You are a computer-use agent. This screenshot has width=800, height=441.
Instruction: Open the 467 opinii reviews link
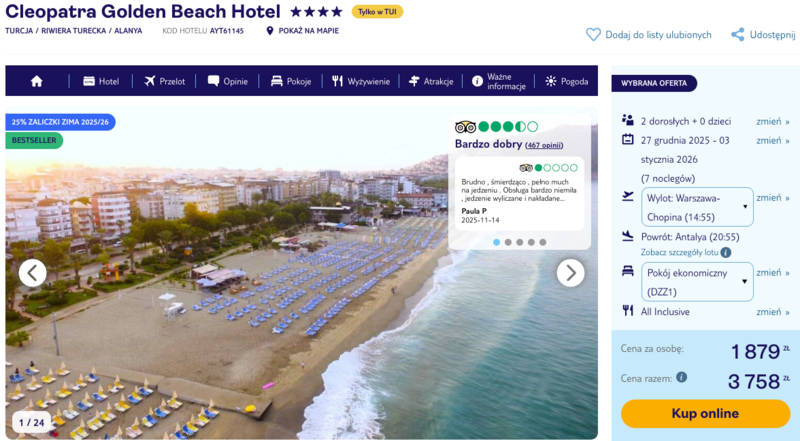click(x=546, y=145)
